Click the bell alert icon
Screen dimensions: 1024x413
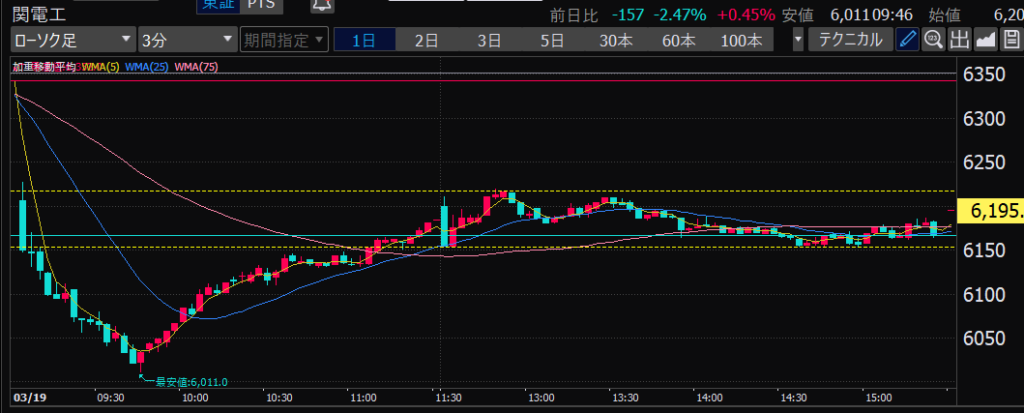[x=322, y=5]
